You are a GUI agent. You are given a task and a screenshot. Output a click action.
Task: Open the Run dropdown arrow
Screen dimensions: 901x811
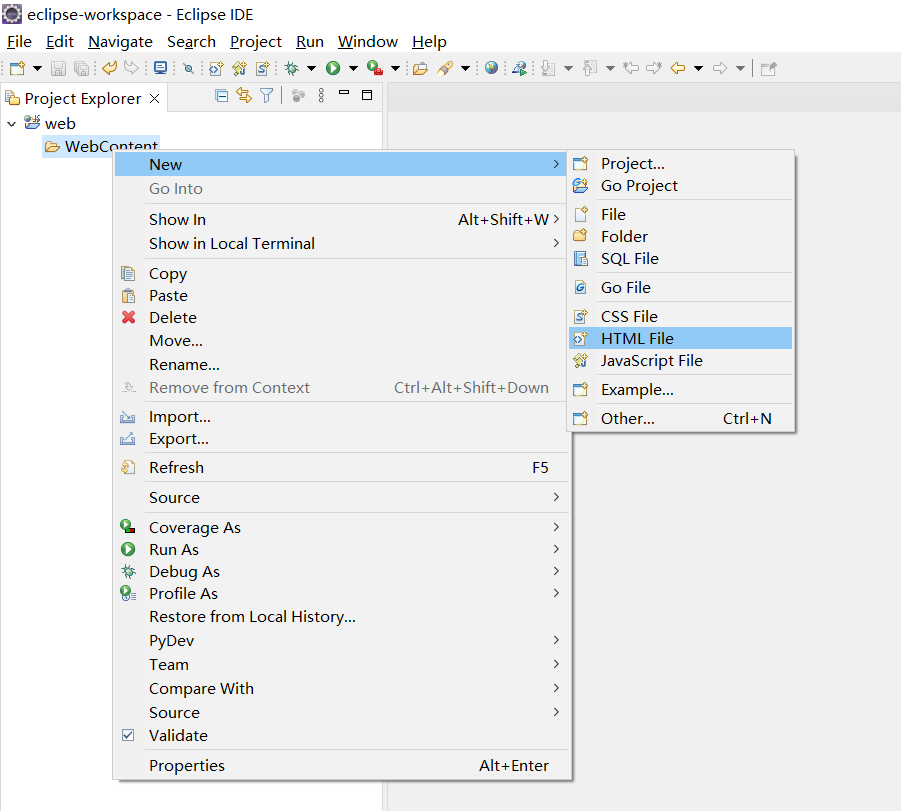(353, 68)
